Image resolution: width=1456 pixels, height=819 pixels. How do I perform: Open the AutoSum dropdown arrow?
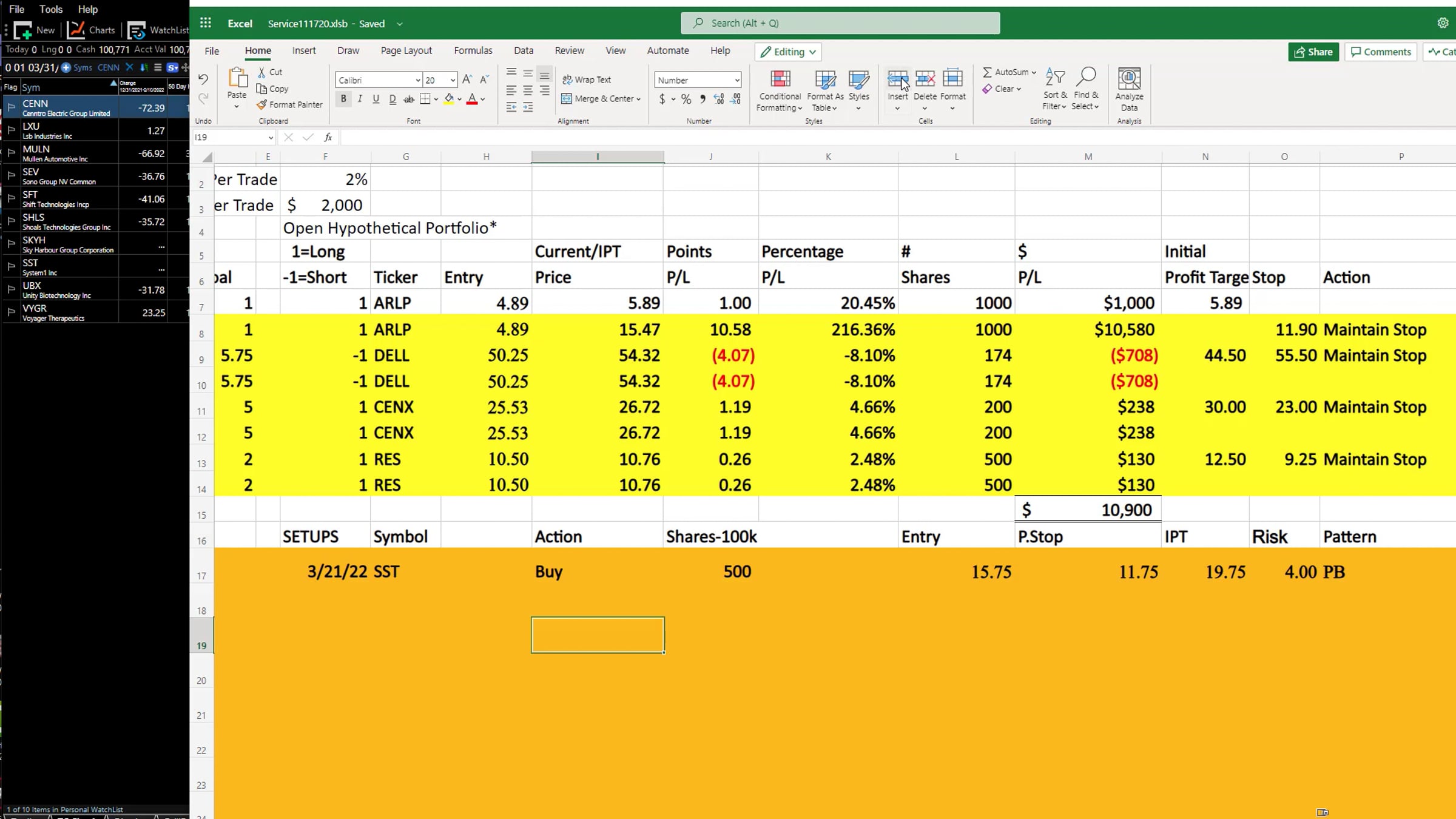coord(1034,72)
